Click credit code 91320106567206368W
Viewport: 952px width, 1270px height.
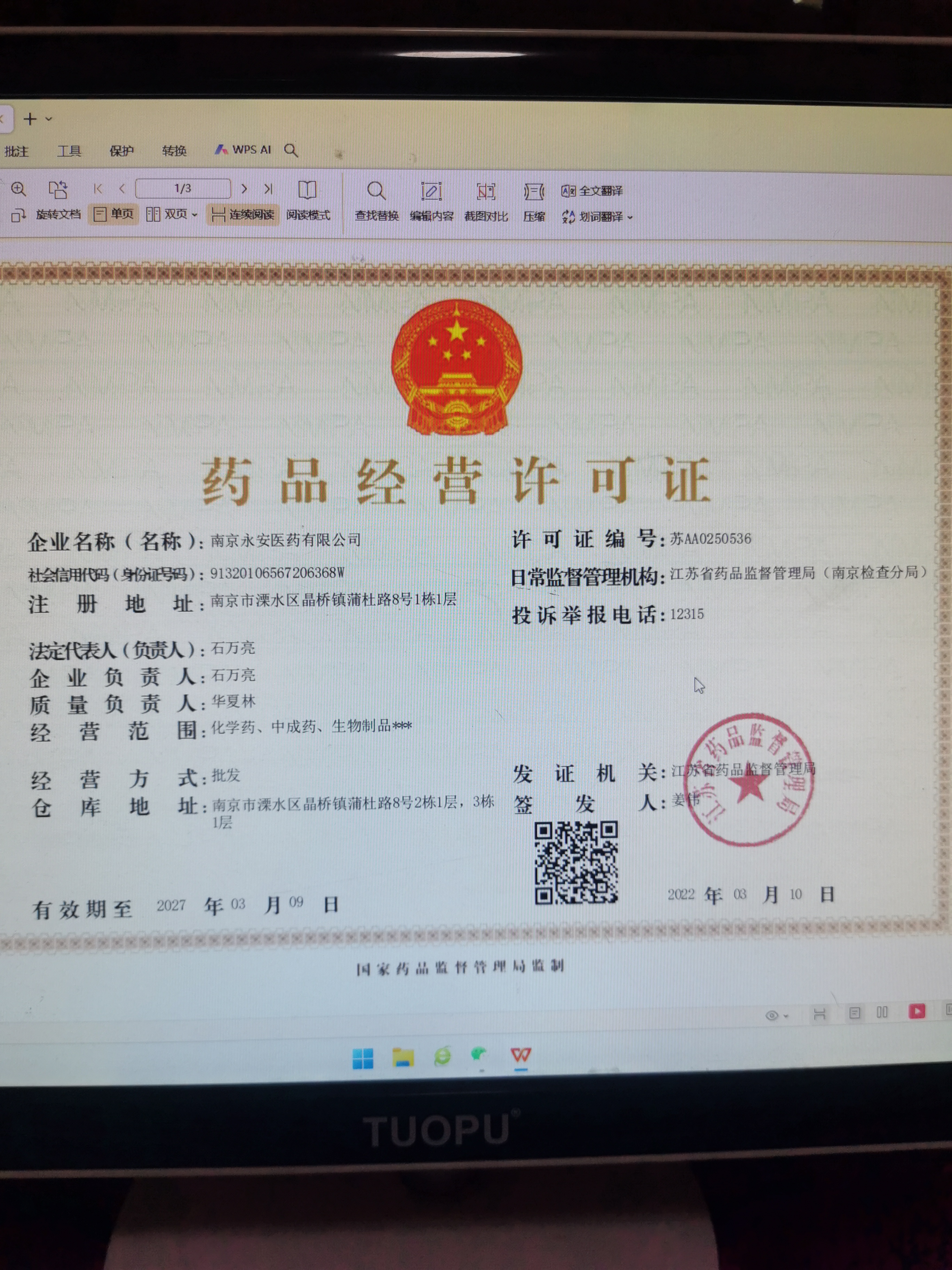277,572
